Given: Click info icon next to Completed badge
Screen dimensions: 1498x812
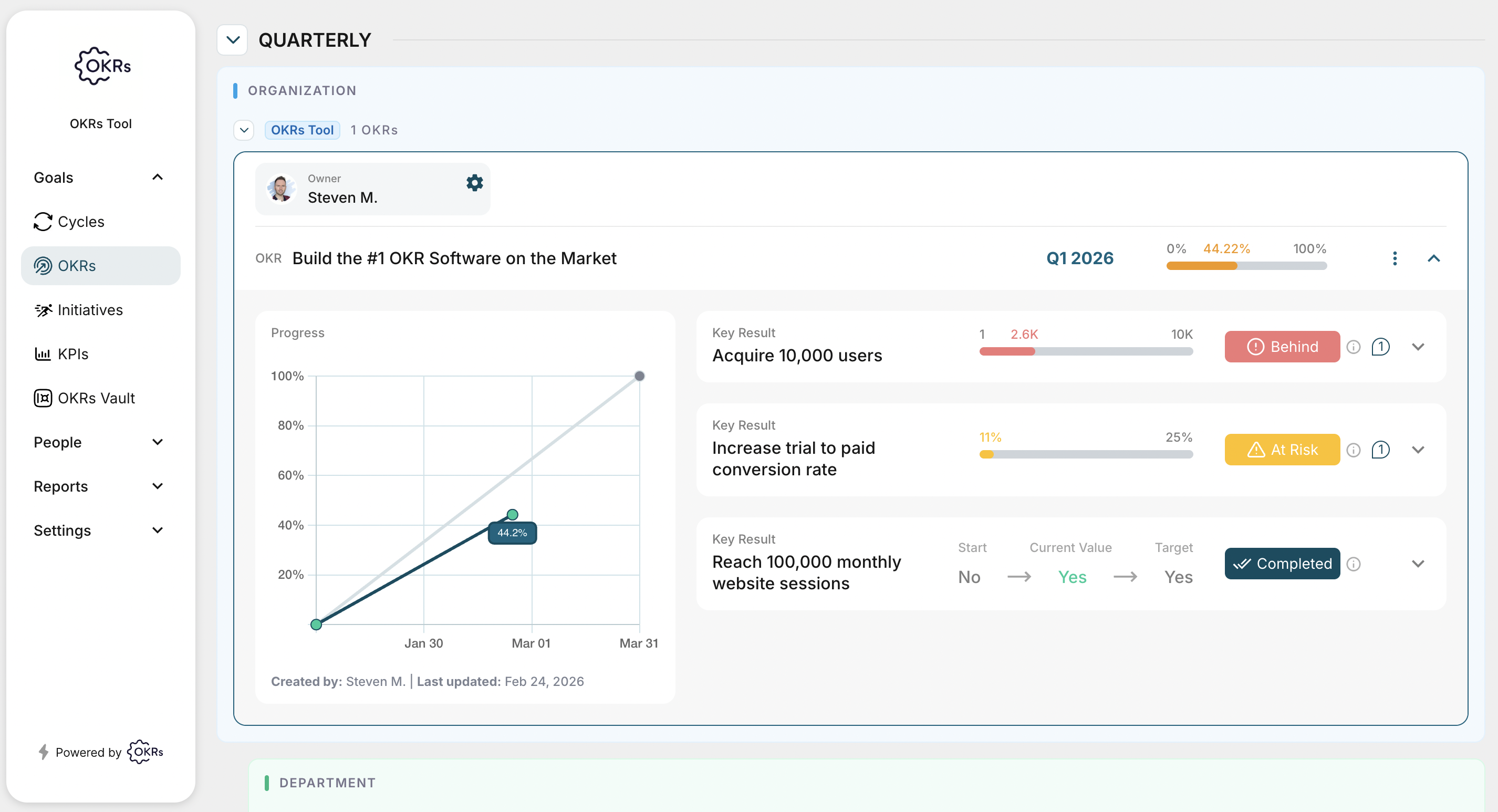Looking at the screenshot, I should [x=1353, y=564].
